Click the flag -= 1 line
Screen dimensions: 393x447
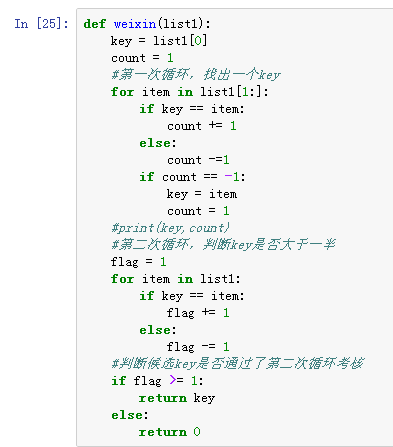click(198, 347)
